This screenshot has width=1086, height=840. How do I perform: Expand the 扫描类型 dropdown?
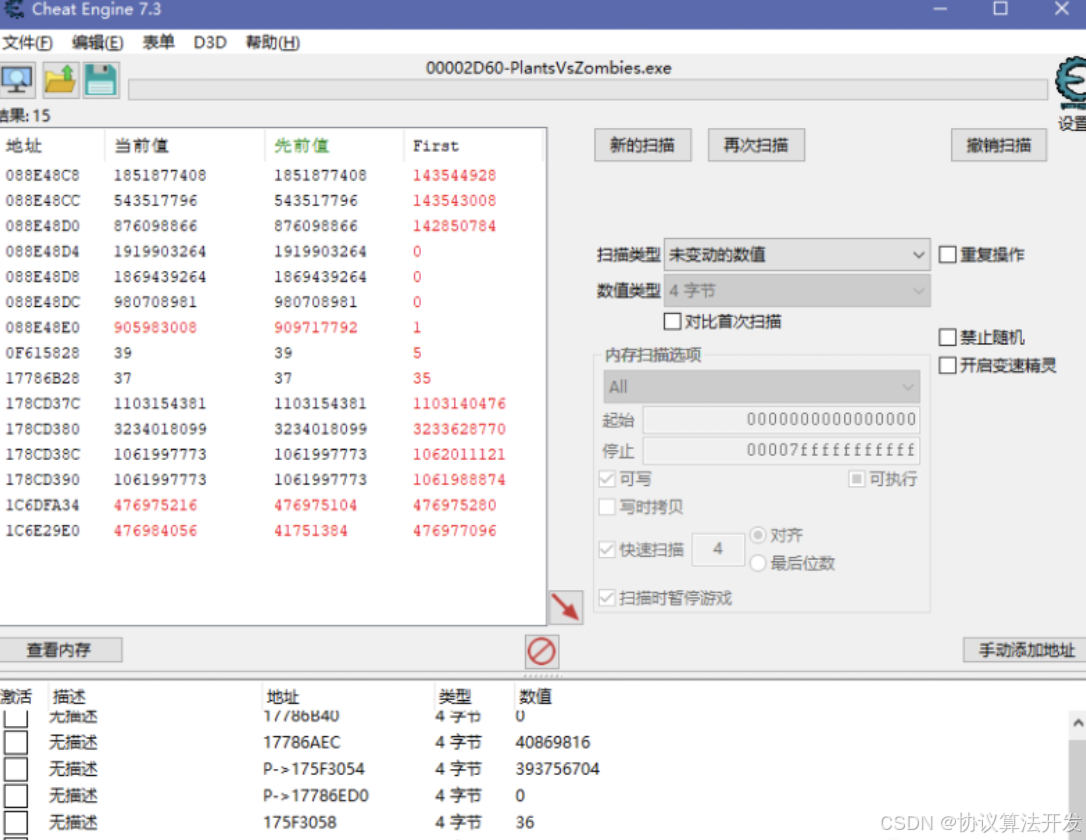pos(796,255)
